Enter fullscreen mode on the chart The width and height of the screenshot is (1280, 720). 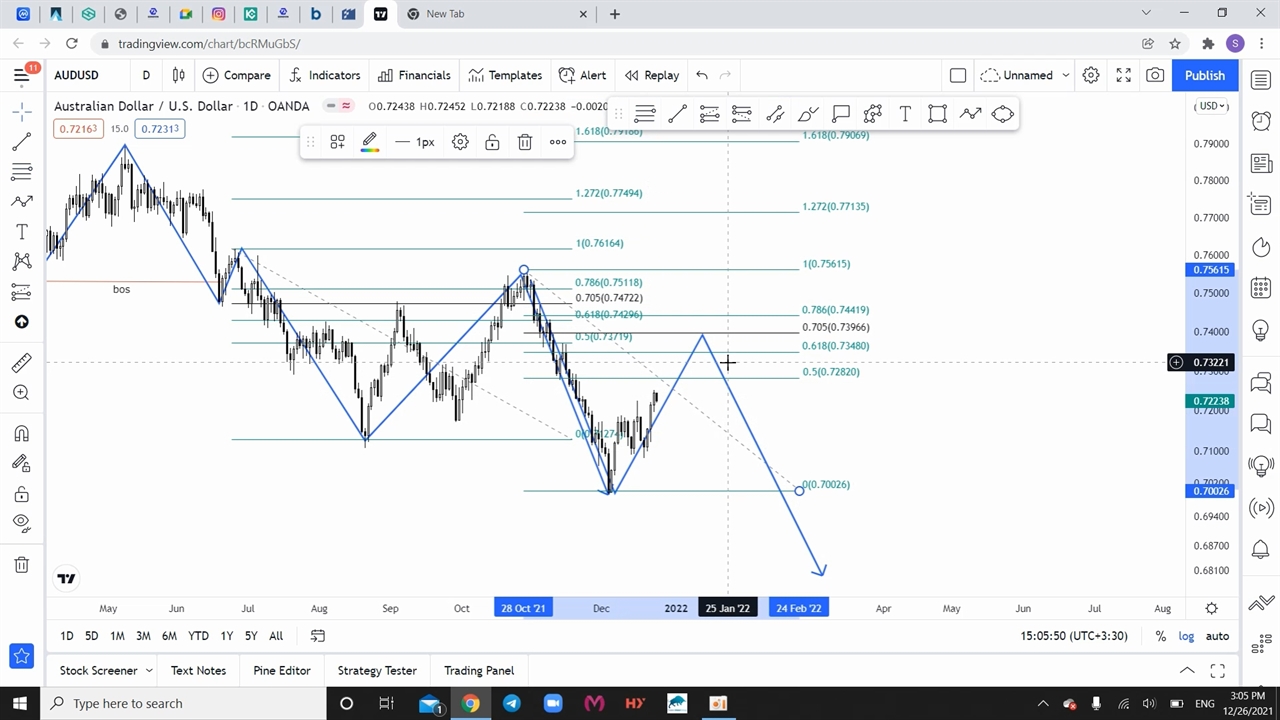(1124, 75)
